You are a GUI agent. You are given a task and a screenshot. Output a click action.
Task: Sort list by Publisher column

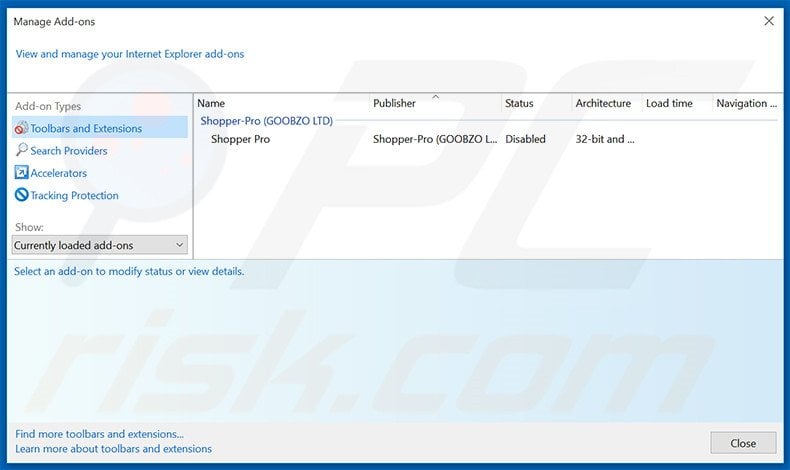point(394,103)
